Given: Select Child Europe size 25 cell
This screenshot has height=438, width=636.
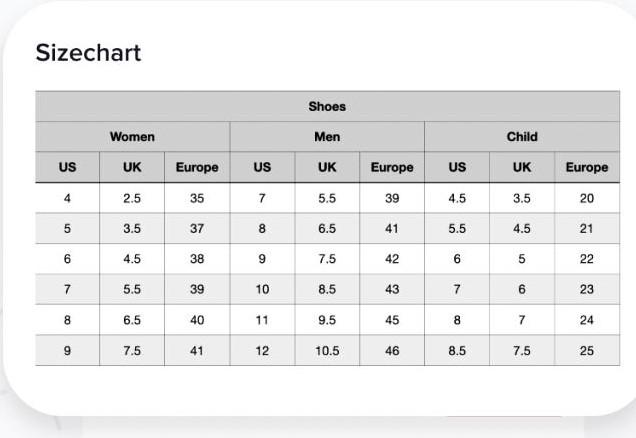Looking at the screenshot, I should coord(586,351).
